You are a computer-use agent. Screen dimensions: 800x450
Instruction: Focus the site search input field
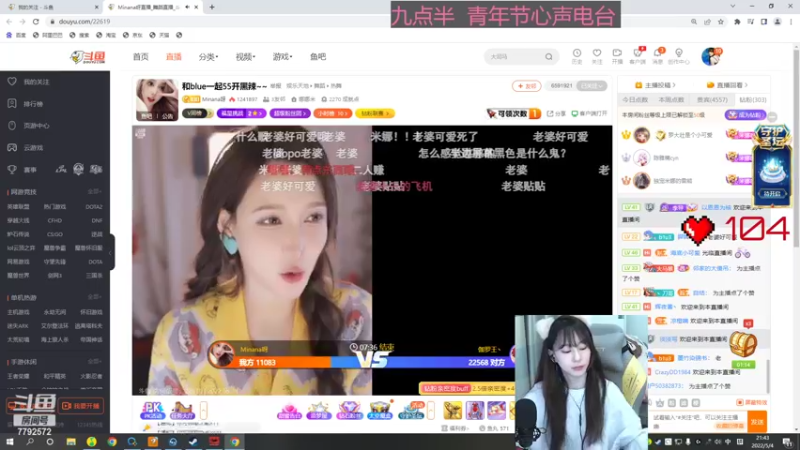pos(514,57)
